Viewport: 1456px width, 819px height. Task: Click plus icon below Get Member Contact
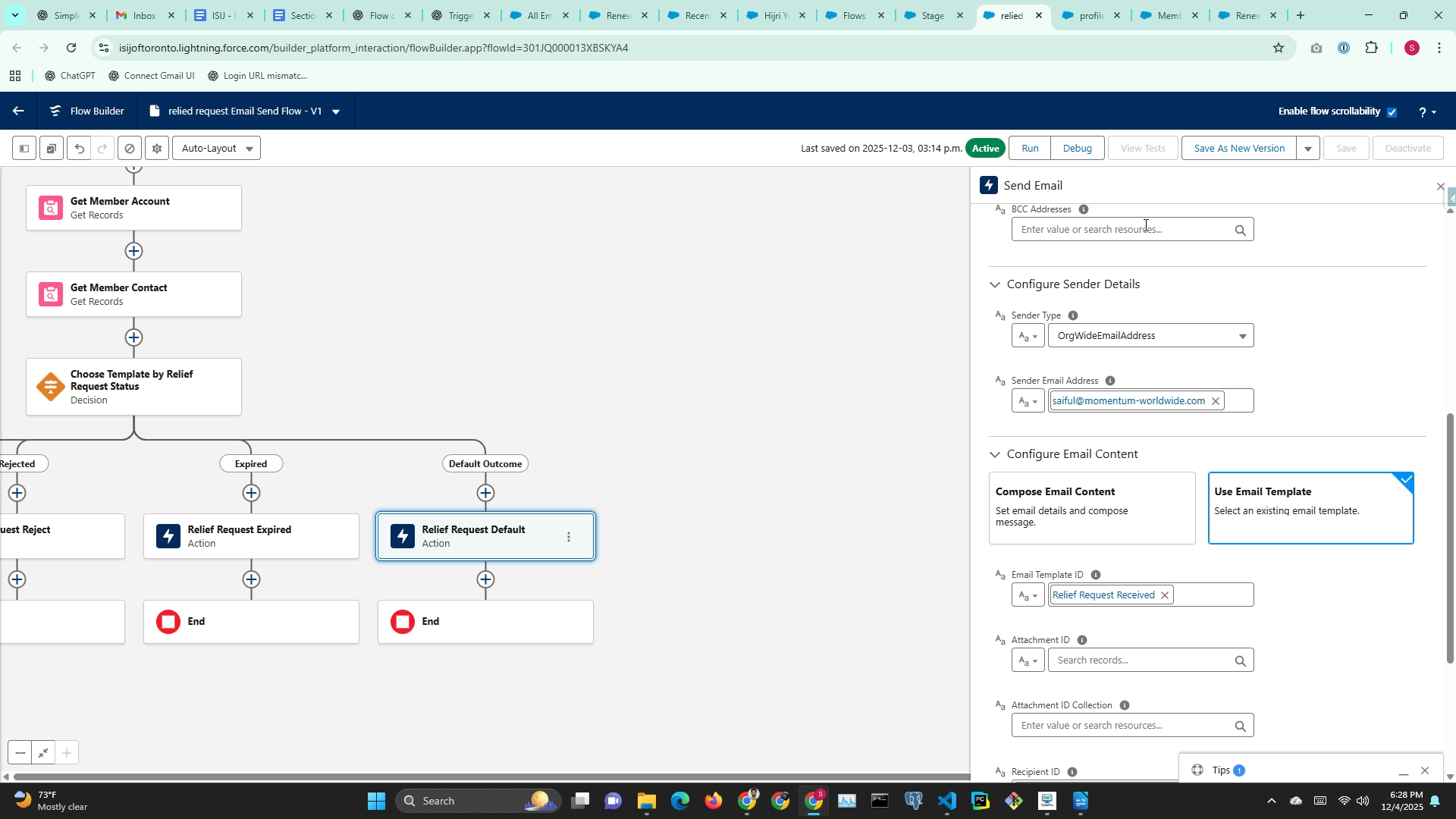coord(134,337)
